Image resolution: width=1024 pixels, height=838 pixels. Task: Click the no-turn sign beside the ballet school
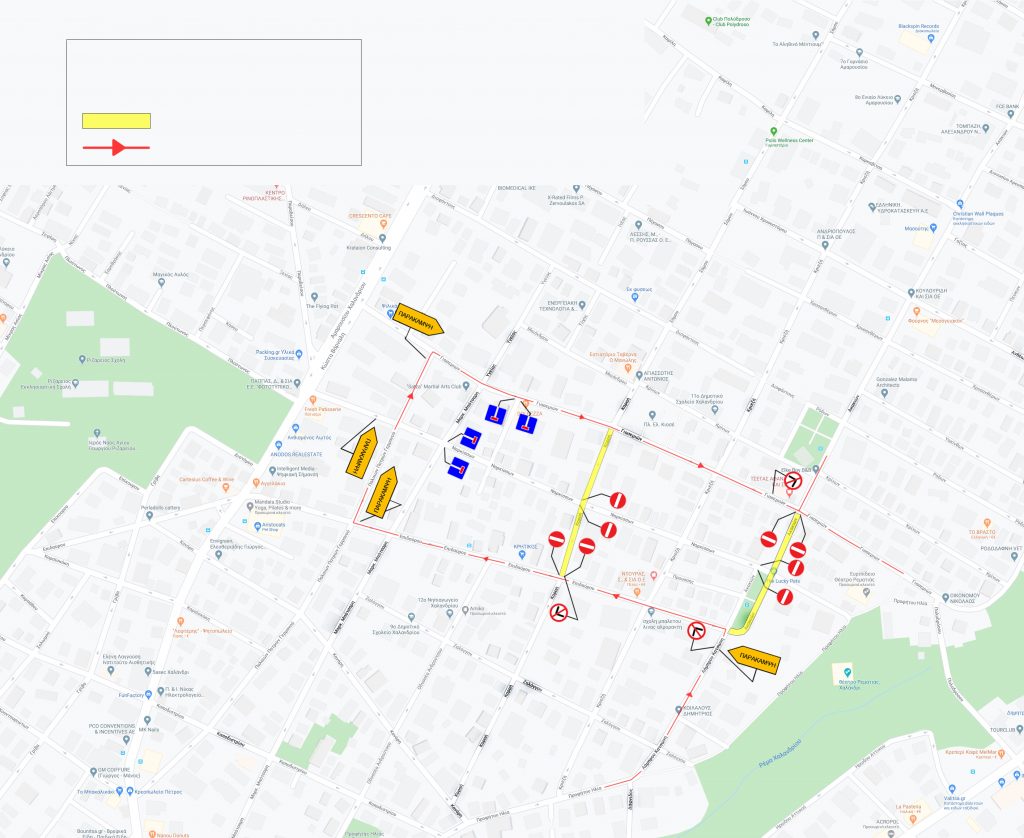(x=697, y=630)
